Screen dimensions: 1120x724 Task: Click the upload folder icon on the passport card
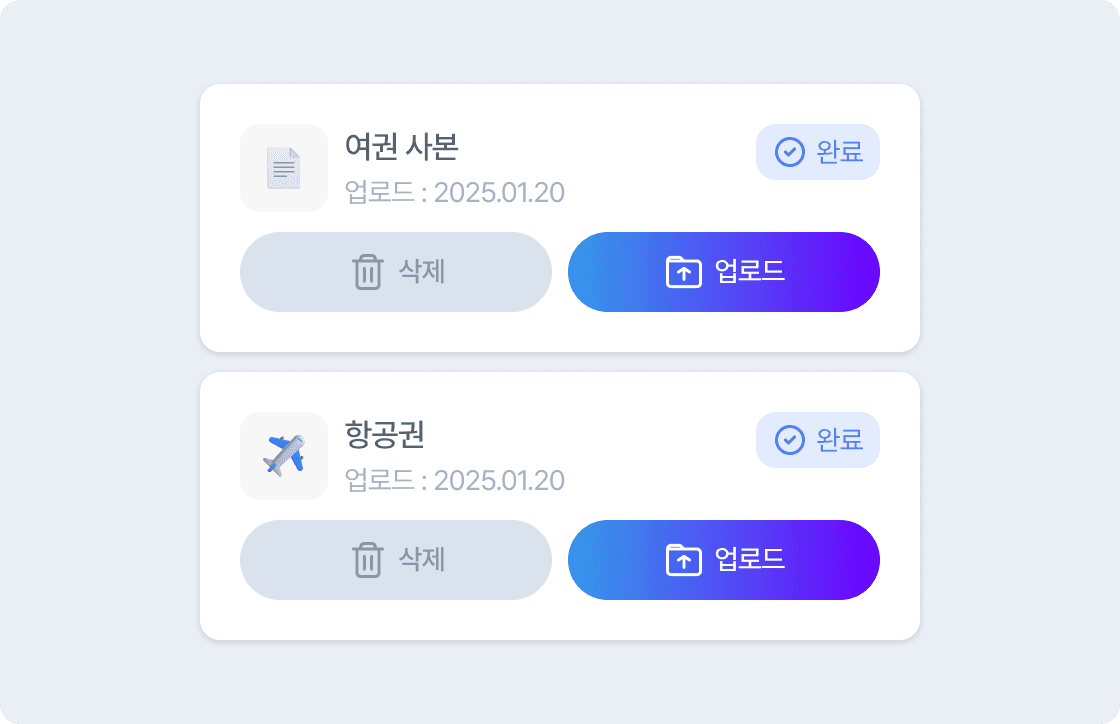(684, 271)
